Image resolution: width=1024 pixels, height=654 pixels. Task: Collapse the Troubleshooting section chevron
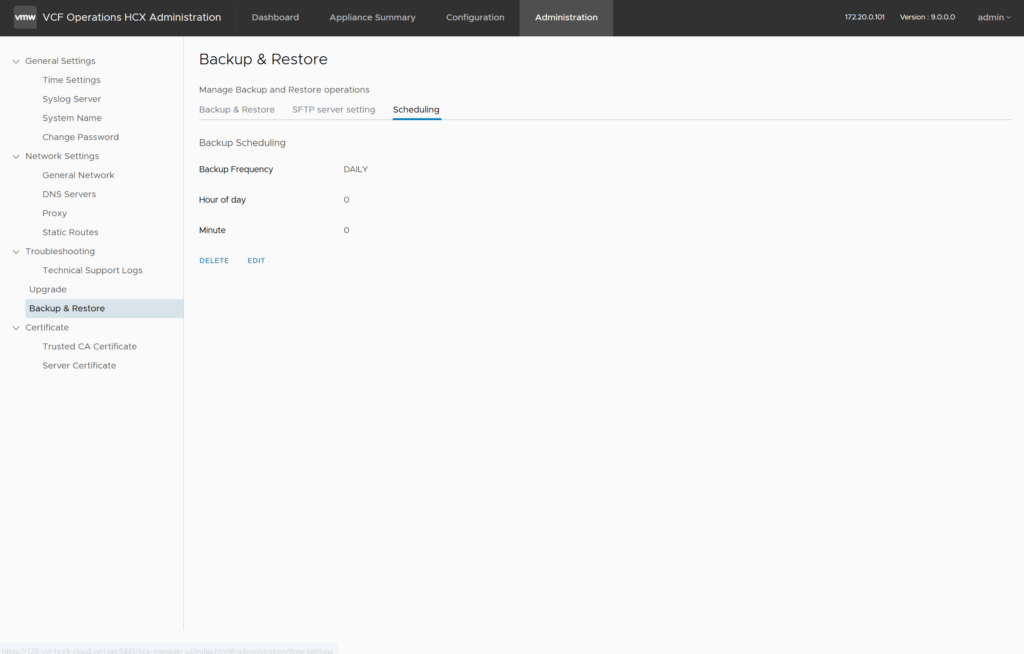coord(16,251)
